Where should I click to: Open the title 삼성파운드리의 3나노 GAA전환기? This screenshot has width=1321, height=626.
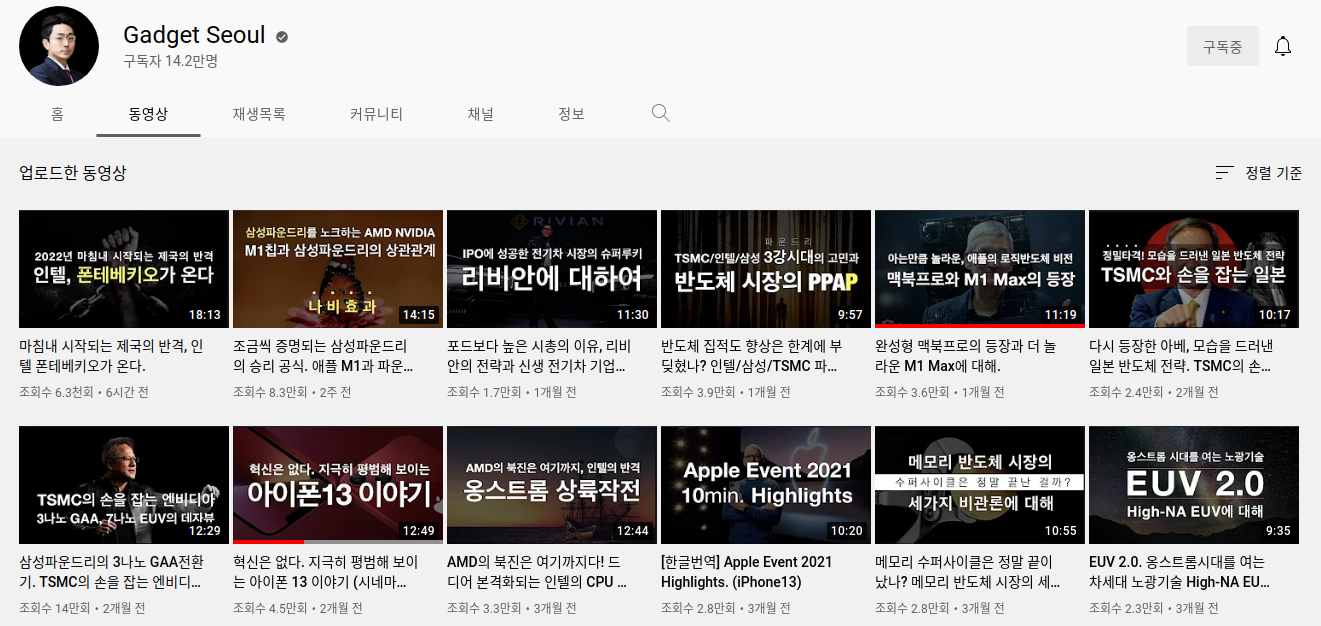(111, 572)
